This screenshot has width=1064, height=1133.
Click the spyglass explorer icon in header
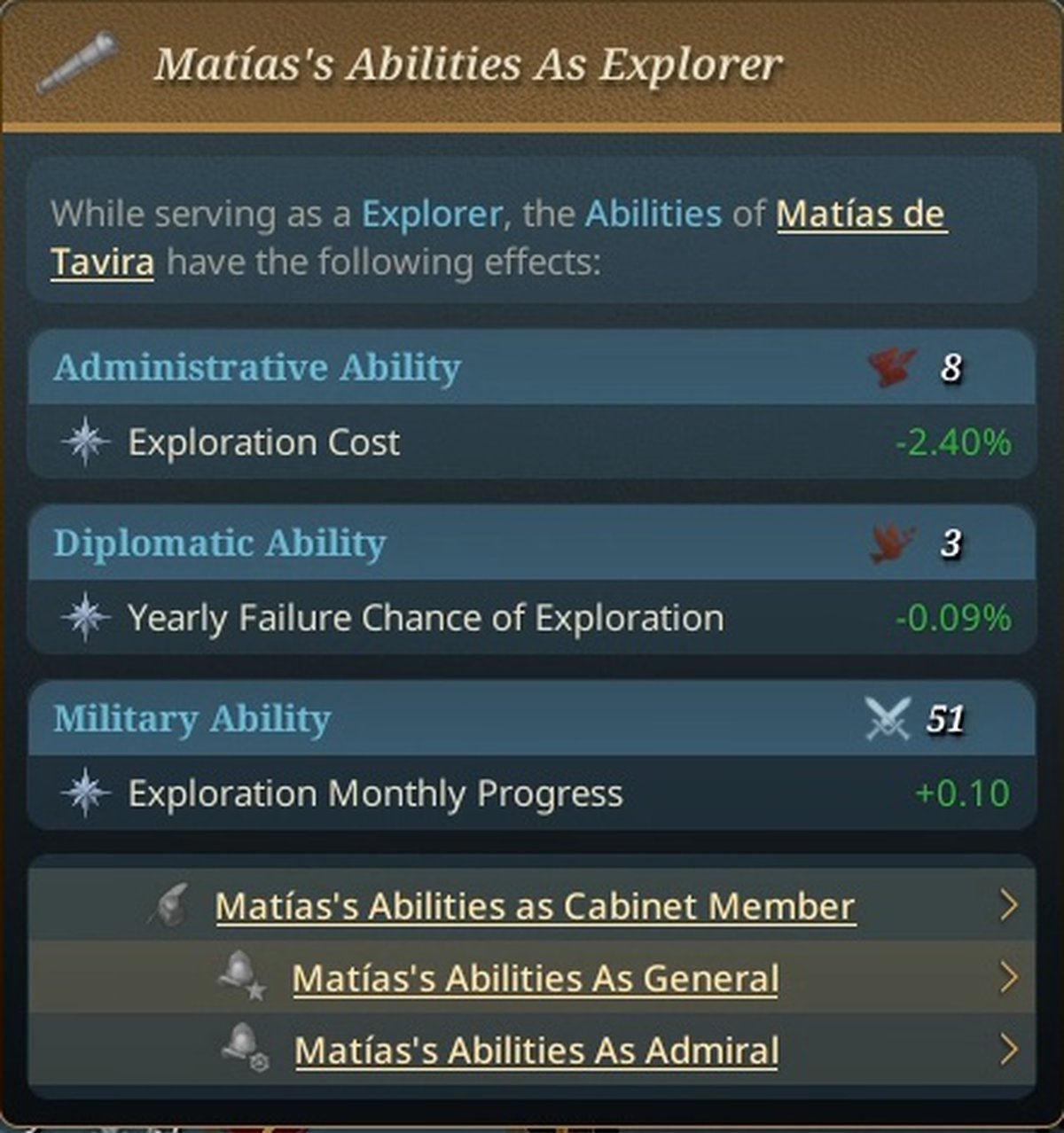[x=78, y=63]
